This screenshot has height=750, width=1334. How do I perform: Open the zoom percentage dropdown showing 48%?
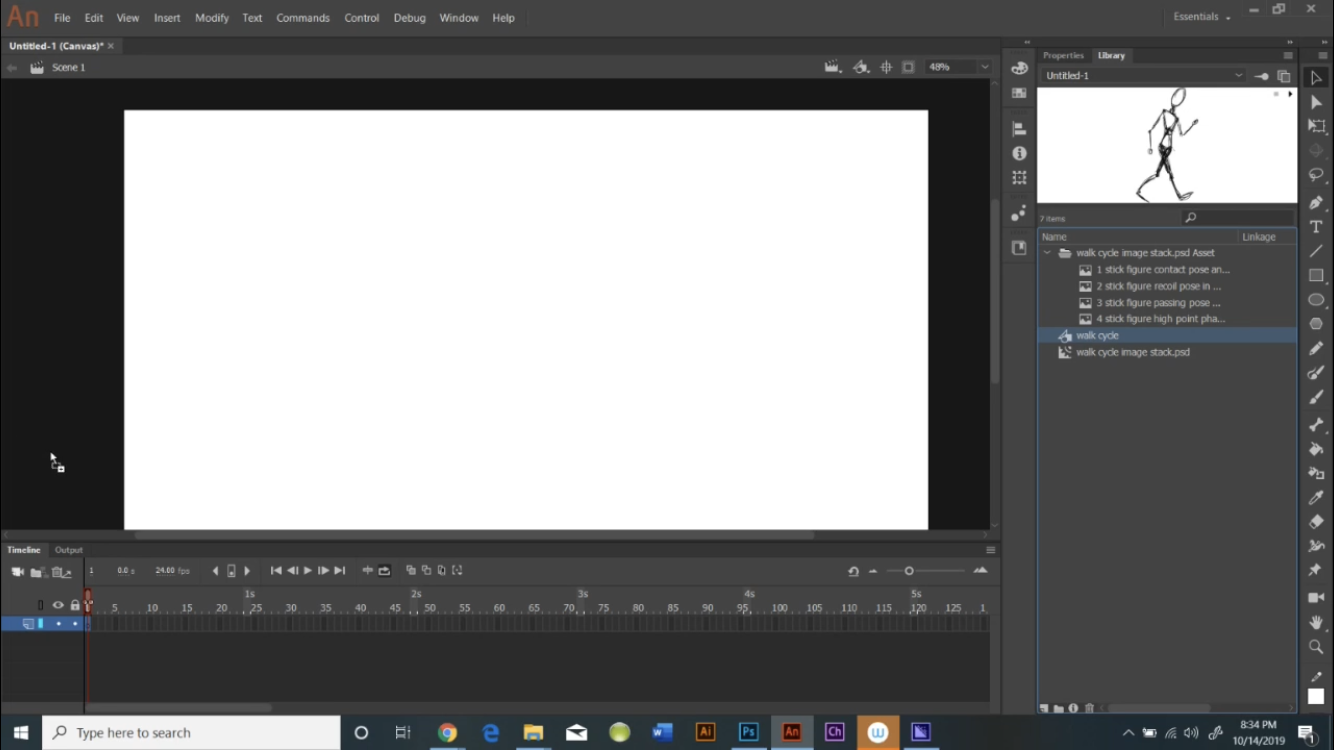(984, 67)
